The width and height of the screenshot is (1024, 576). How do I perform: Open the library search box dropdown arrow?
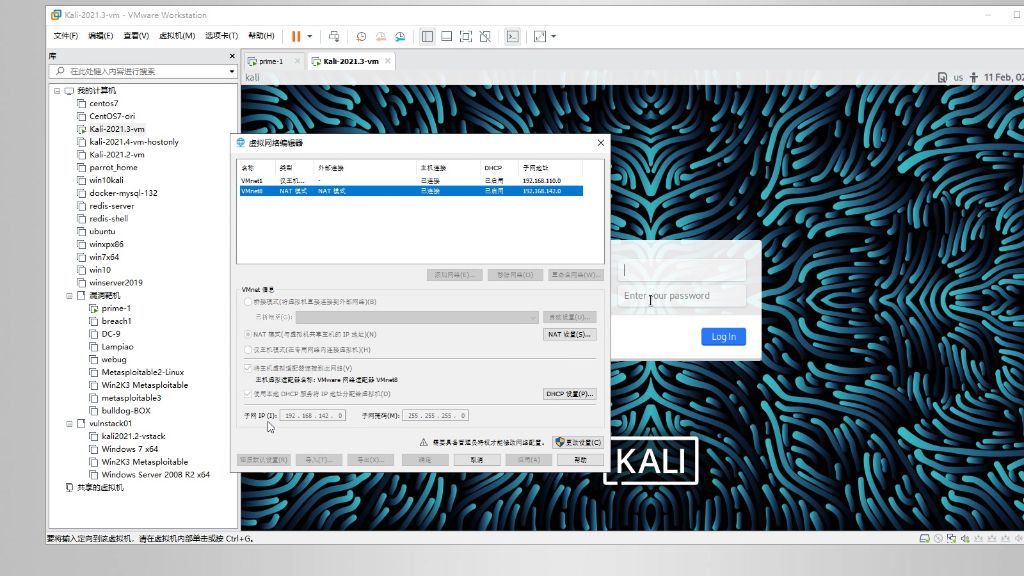(x=232, y=71)
